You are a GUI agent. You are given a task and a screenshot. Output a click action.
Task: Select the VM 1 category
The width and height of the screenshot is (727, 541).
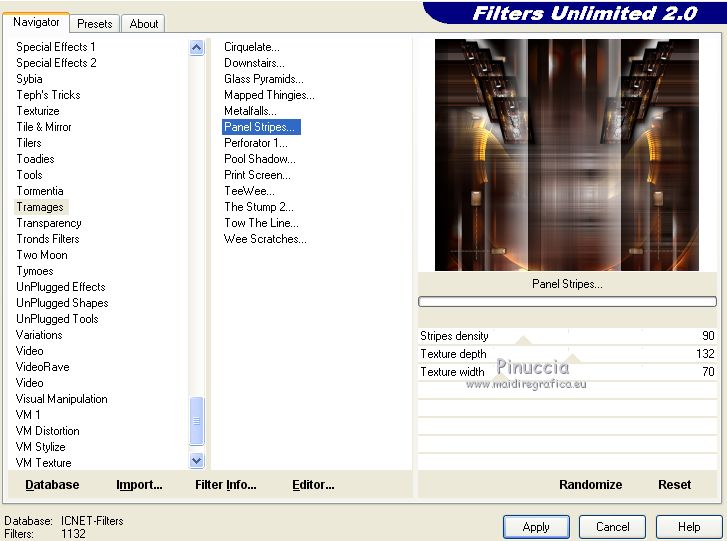28,414
